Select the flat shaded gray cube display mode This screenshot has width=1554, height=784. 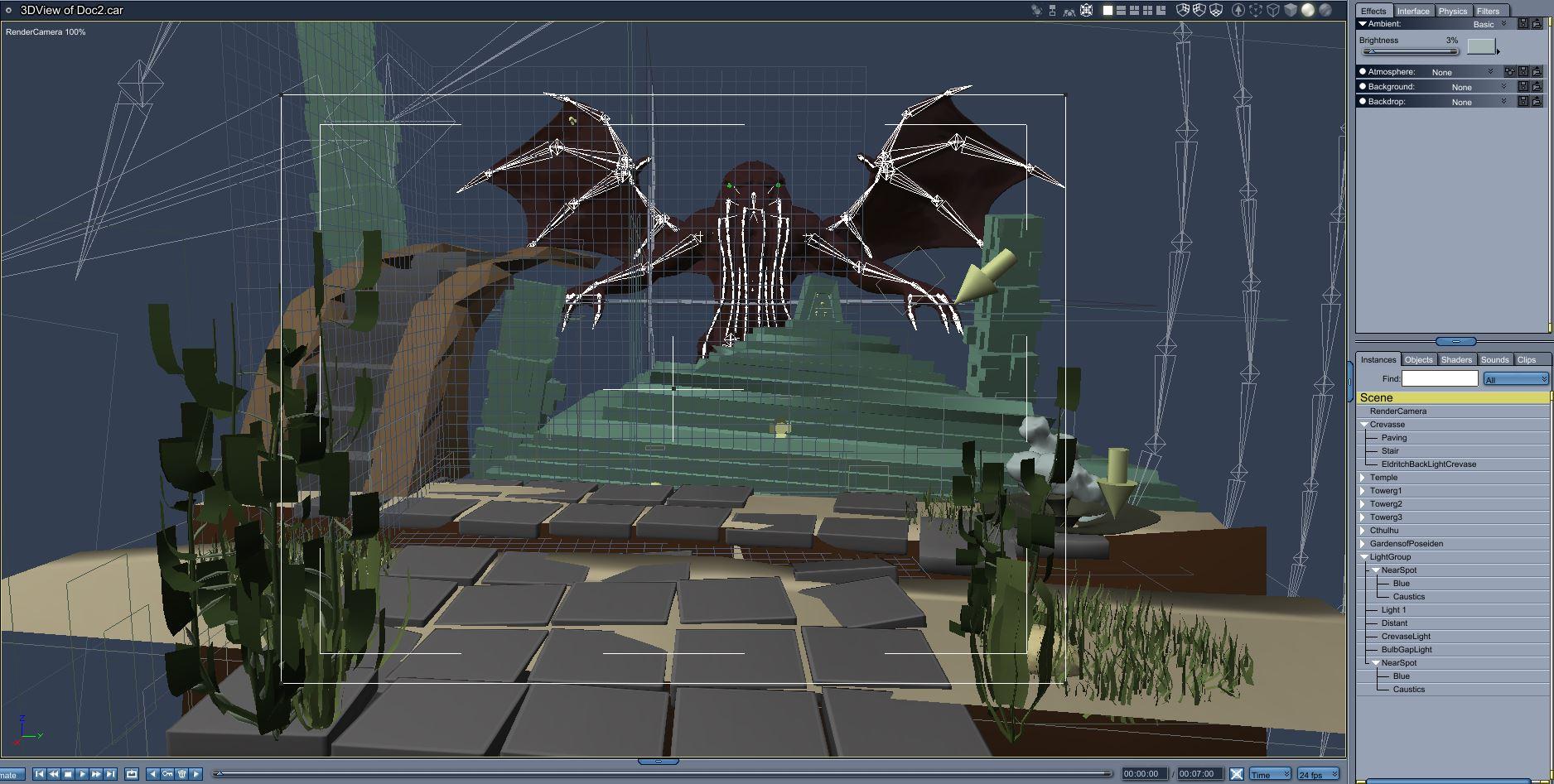click(x=1291, y=11)
